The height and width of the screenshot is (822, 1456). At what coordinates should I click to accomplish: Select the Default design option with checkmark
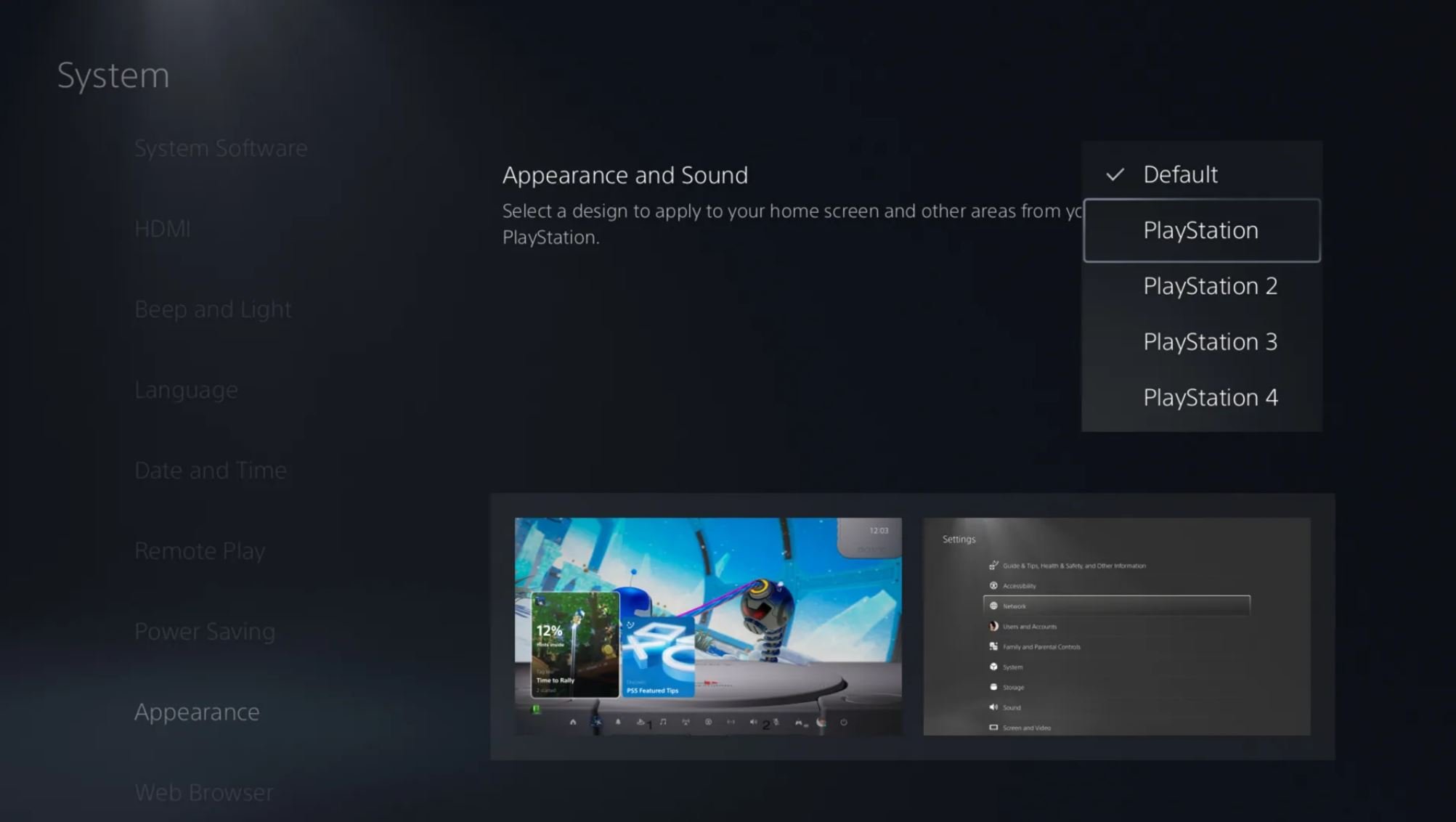[1179, 174]
